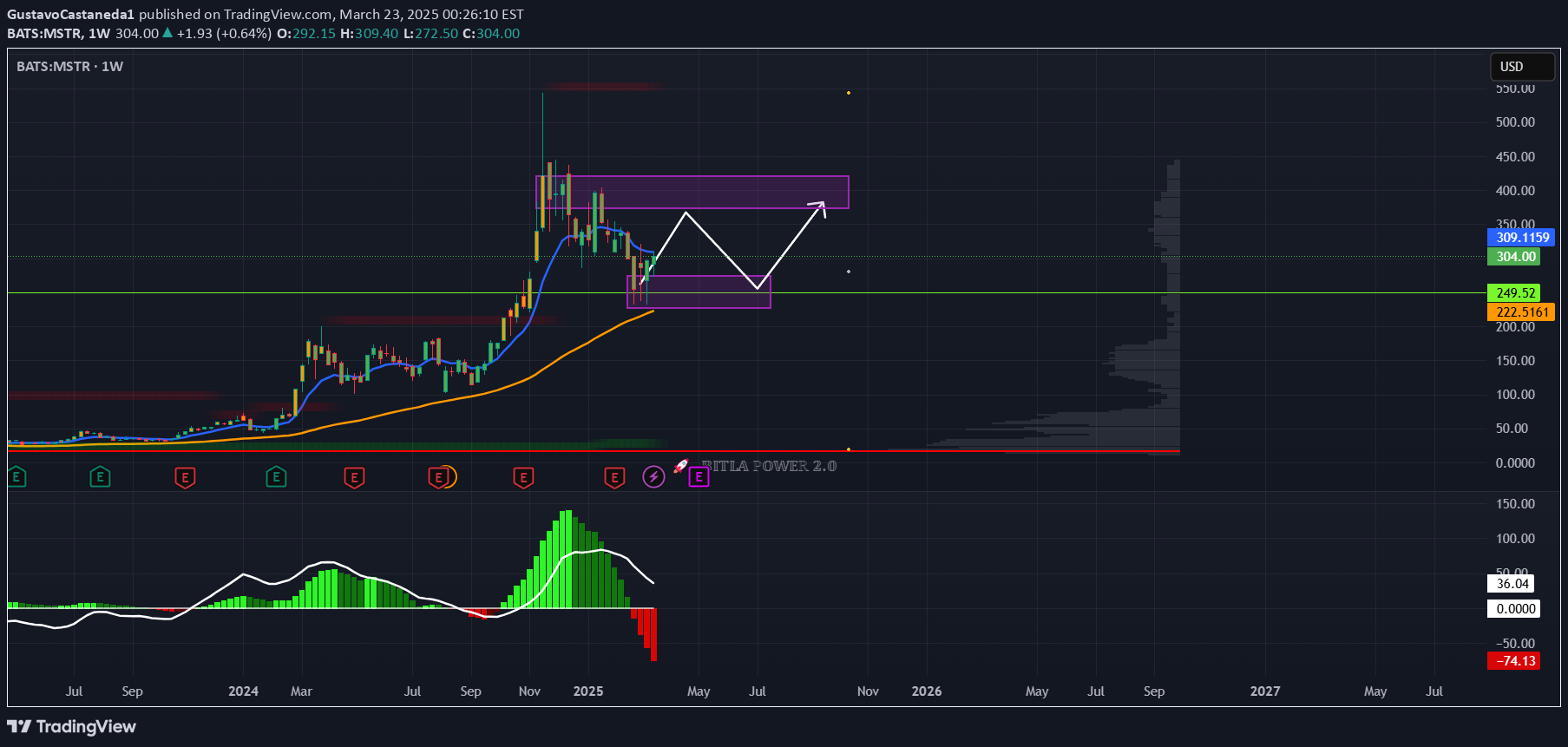The height and width of the screenshot is (747, 1568).
Task: Click the O:292.15 open price in header
Action: pyautogui.click(x=306, y=33)
